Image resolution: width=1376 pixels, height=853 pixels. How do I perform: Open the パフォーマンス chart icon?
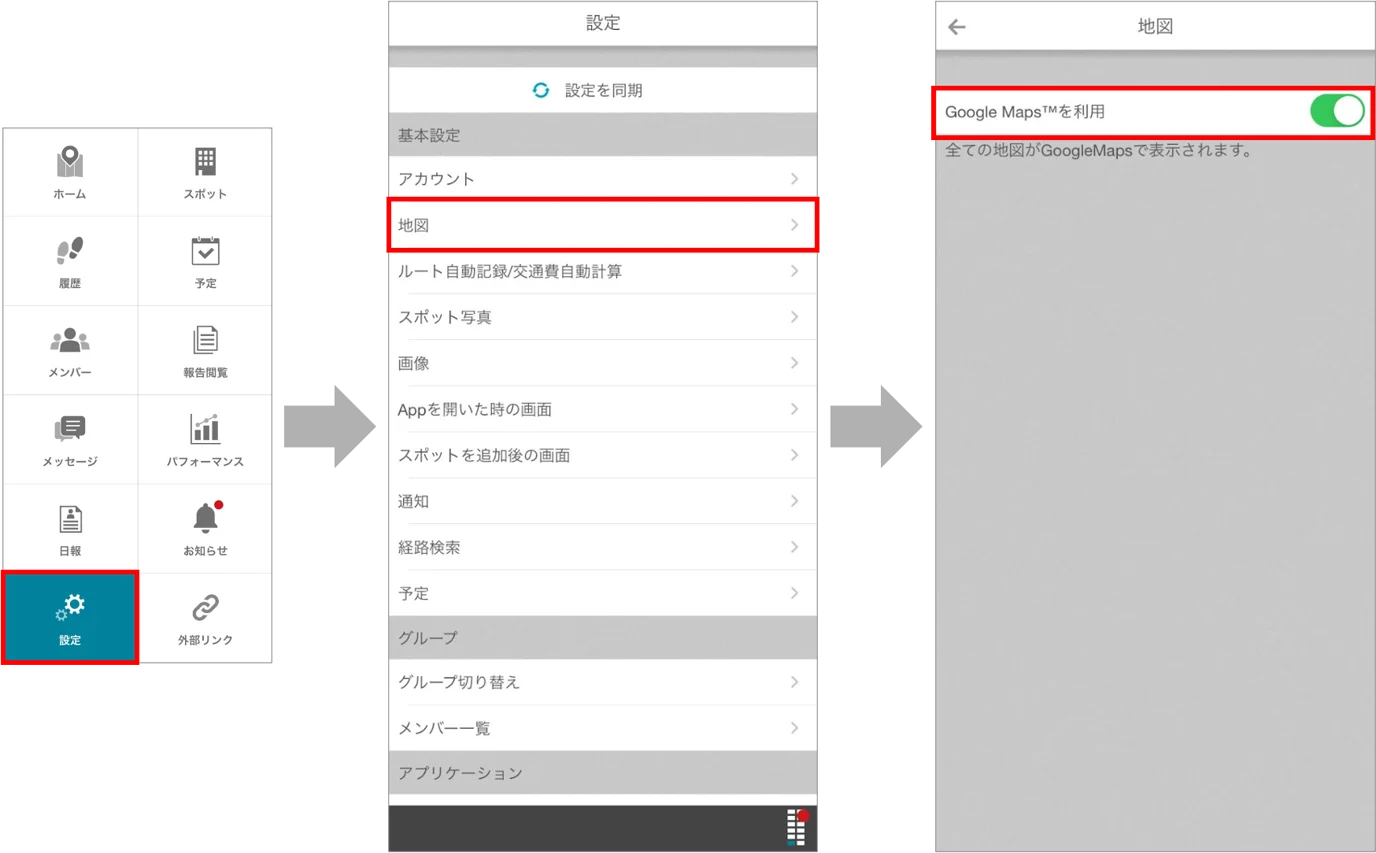pyautogui.click(x=205, y=428)
